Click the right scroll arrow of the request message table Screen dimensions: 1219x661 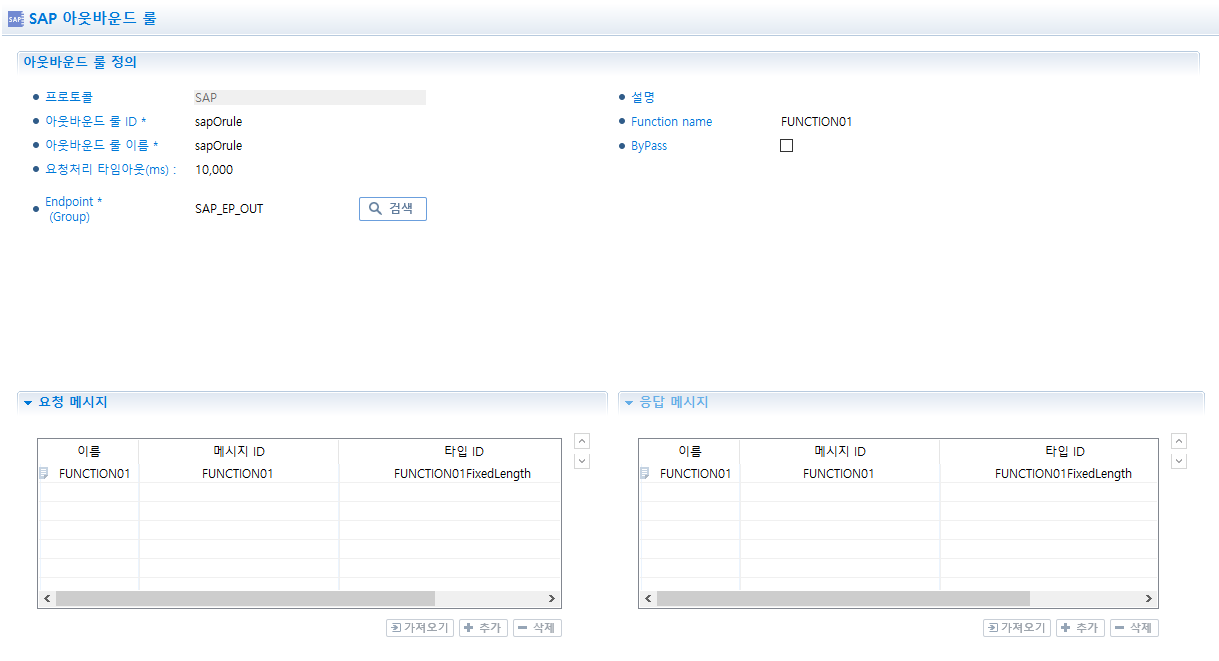[552, 598]
